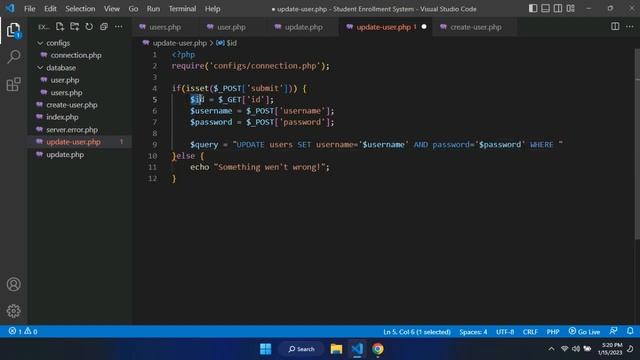Open notifications bell in status bar
The width and height of the screenshot is (640, 360).
(630, 331)
